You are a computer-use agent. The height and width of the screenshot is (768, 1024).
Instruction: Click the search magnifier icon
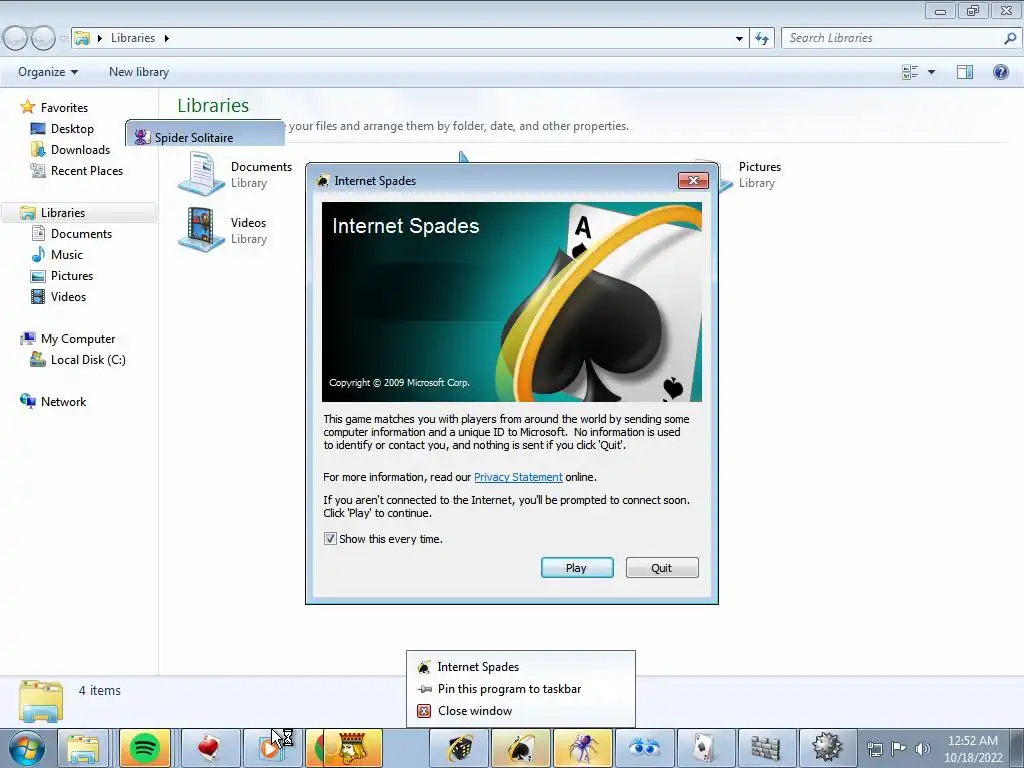tap(1010, 38)
